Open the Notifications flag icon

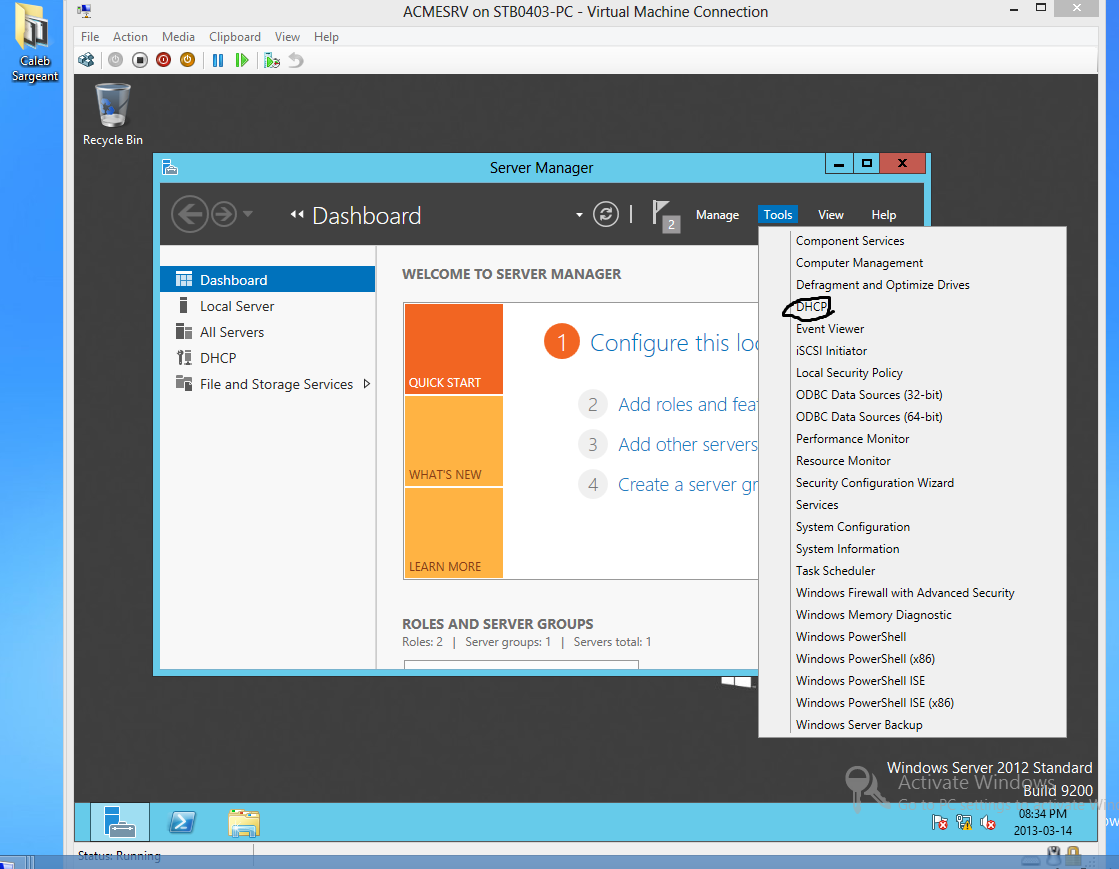pos(665,215)
